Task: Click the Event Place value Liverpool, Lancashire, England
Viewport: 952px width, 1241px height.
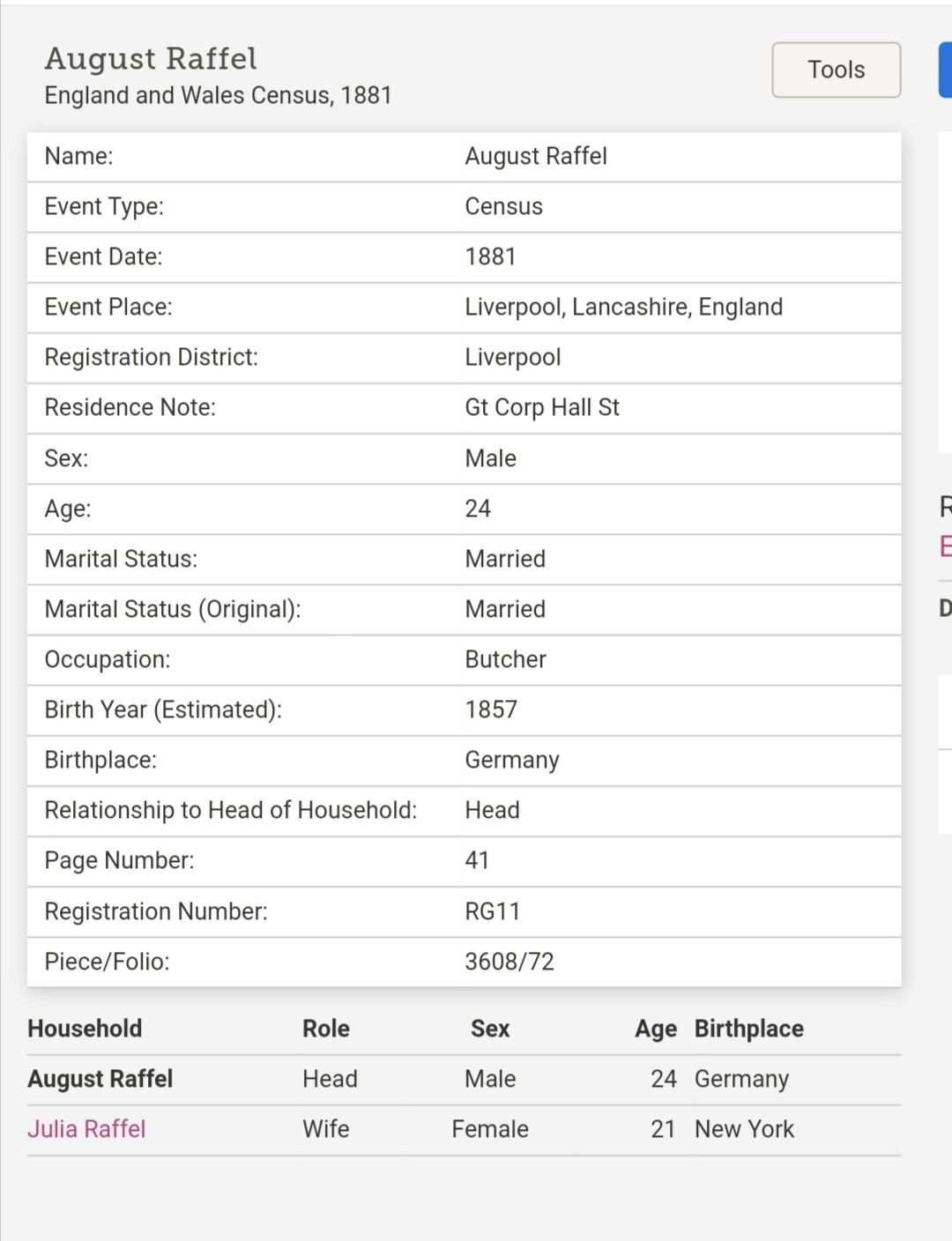Action: coord(623,307)
